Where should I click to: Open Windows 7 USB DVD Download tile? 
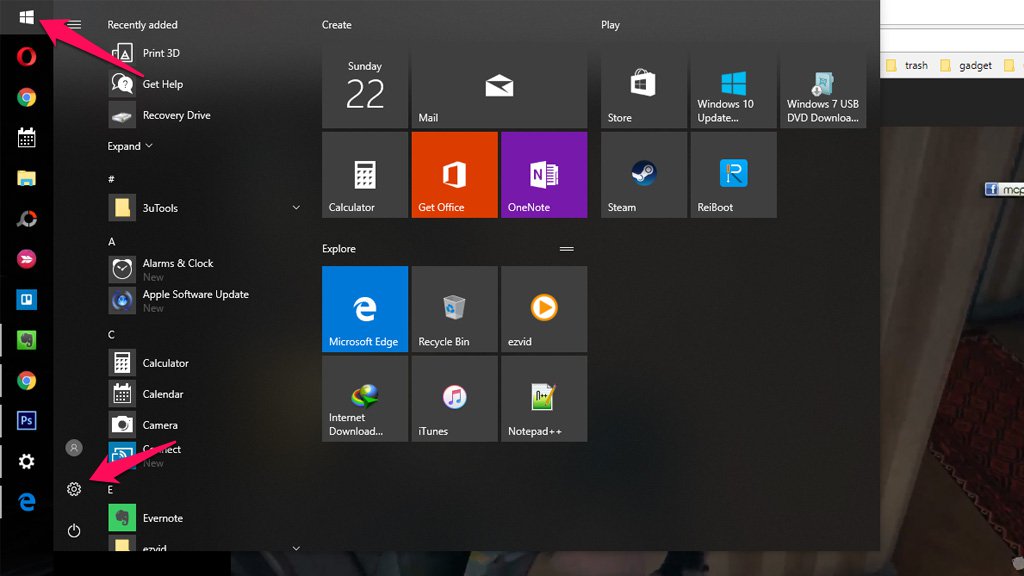(823, 86)
